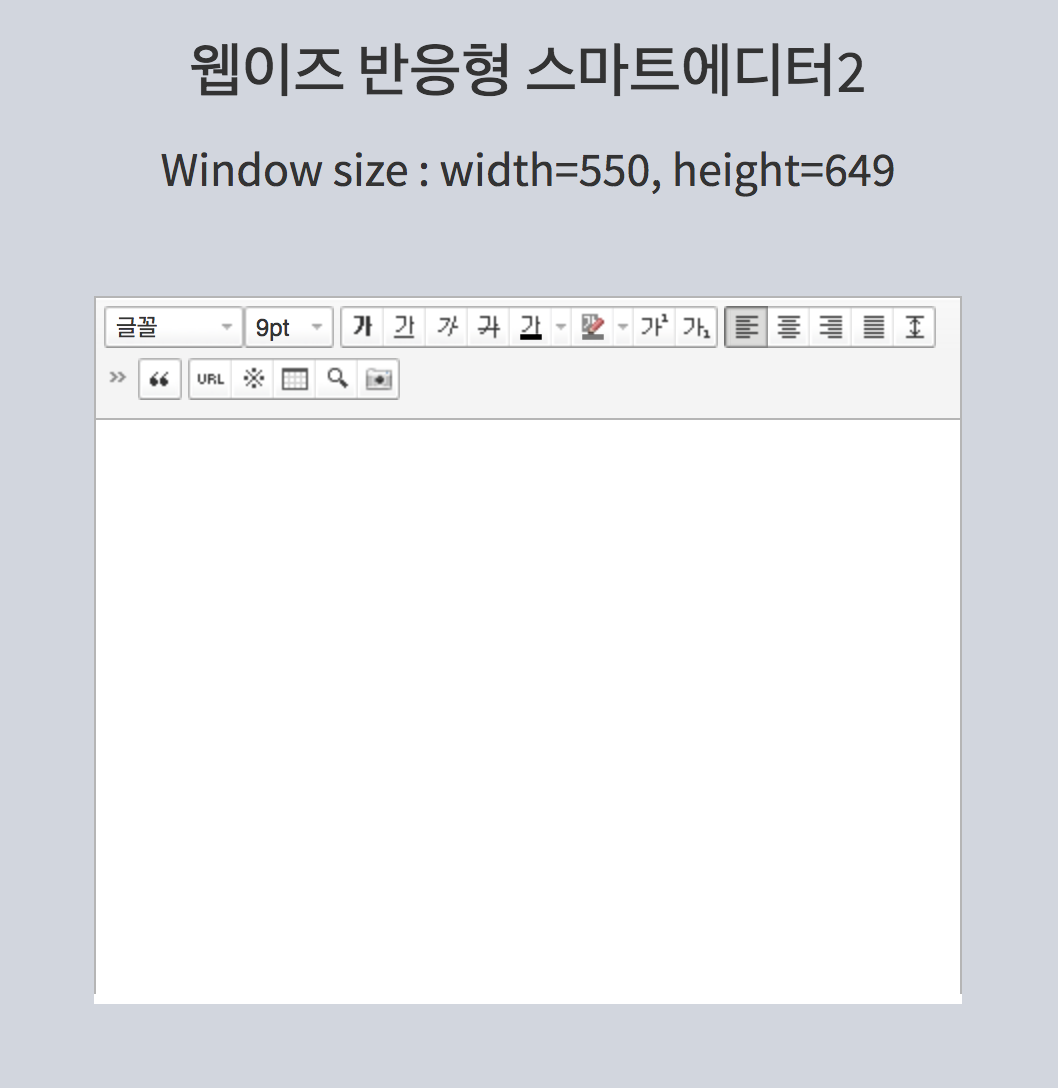Align text to the right
Image resolution: width=1058 pixels, height=1088 pixels.
pyautogui.click(x=831, y=327)
